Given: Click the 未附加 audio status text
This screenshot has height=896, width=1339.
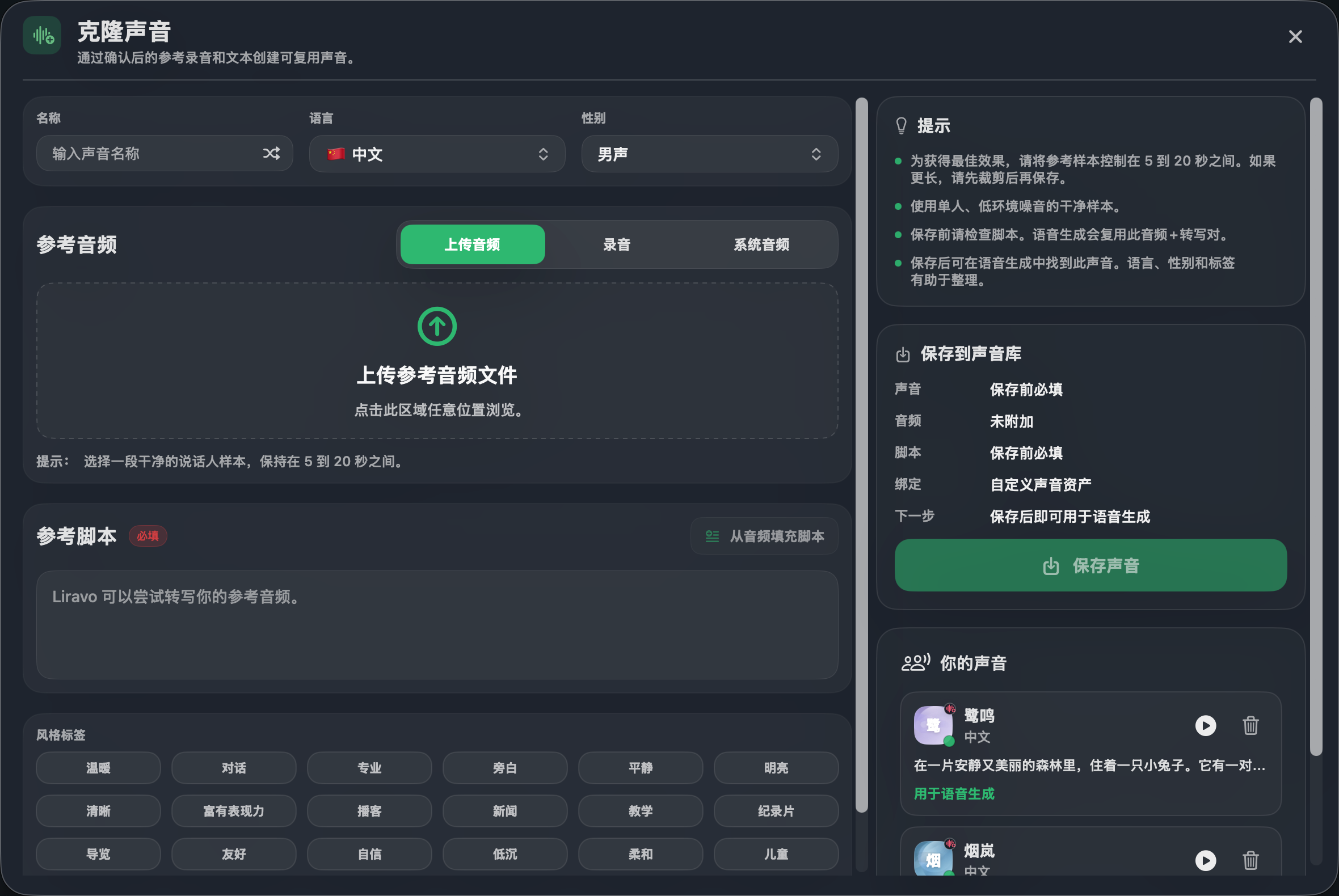Looking at the screenshot, I should pos(1011,421).
